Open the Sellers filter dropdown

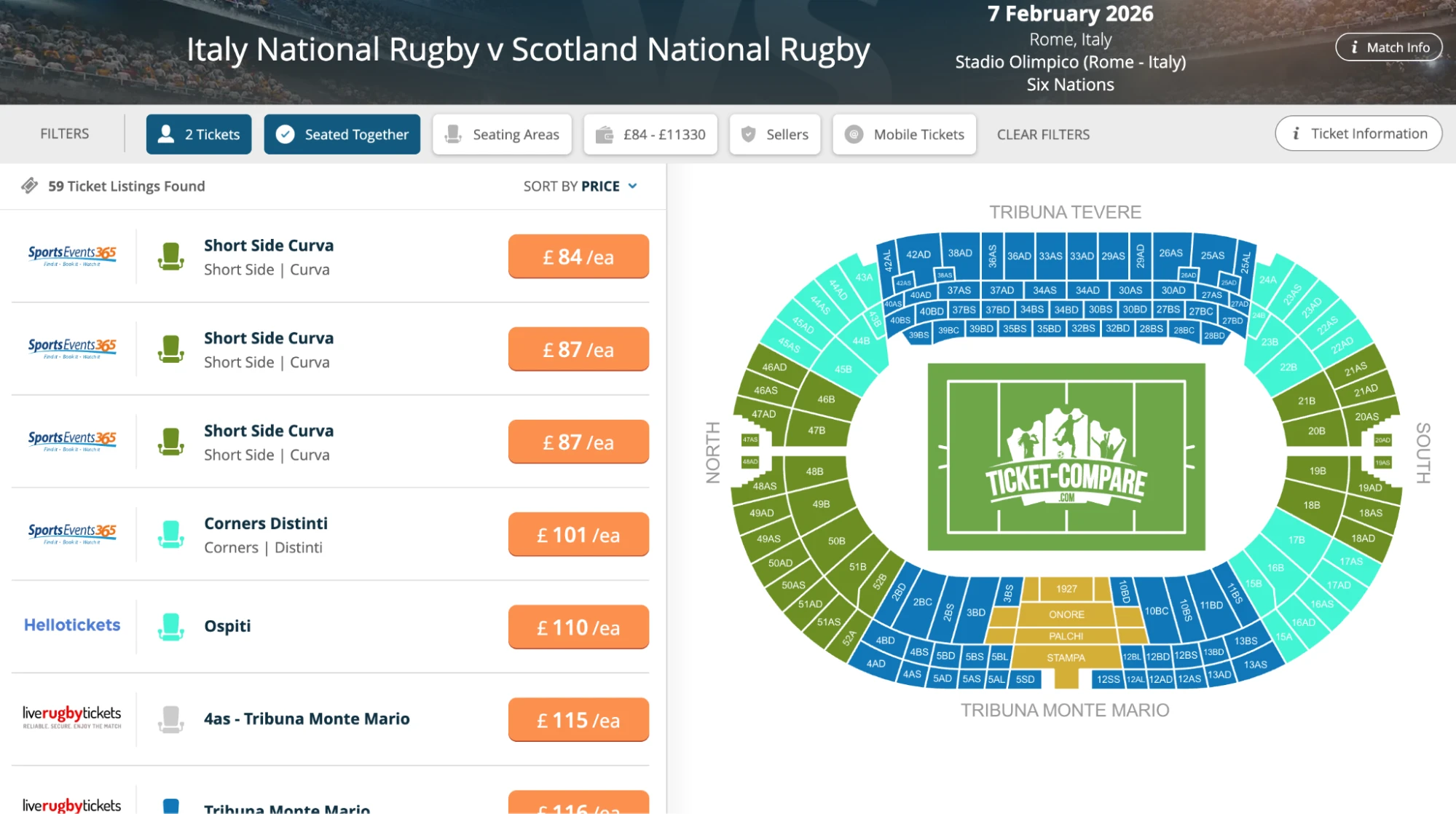click(774, 133)
